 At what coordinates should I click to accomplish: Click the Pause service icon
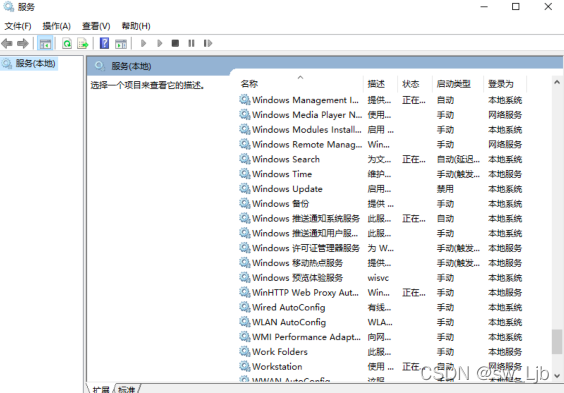point(191,44)
